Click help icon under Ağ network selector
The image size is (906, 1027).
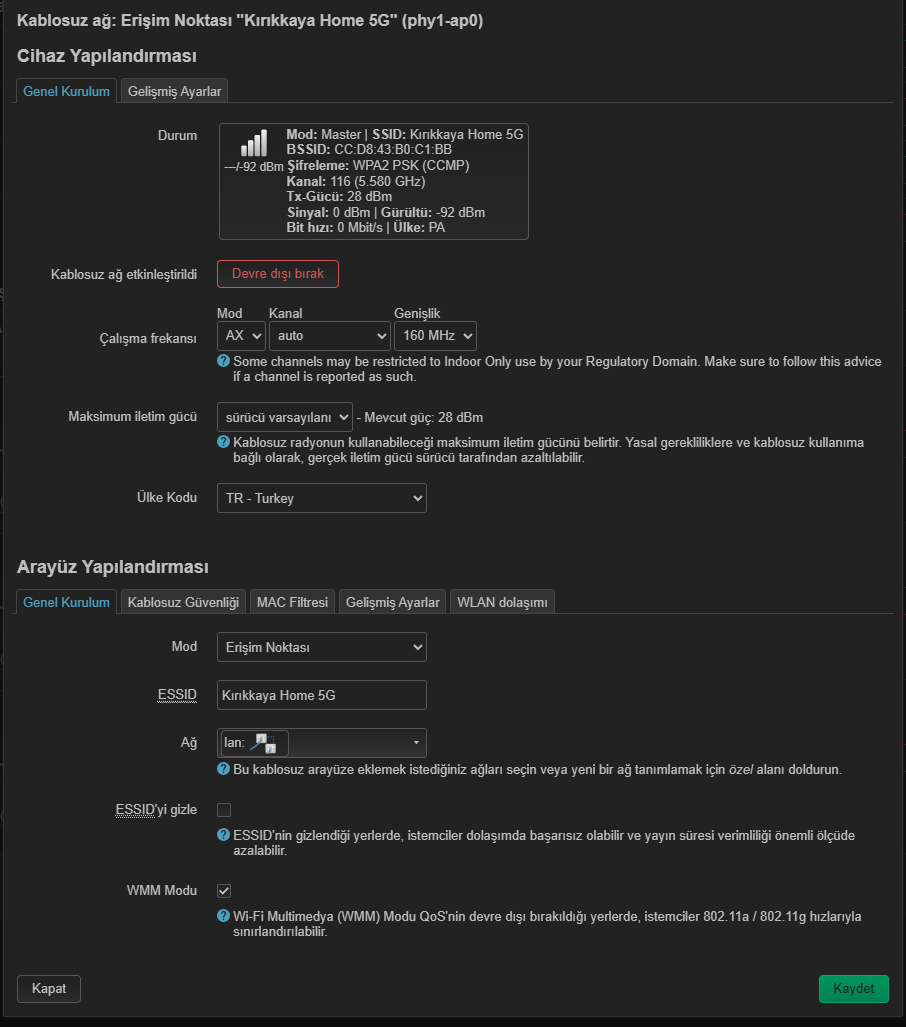[x=223, y=769]
